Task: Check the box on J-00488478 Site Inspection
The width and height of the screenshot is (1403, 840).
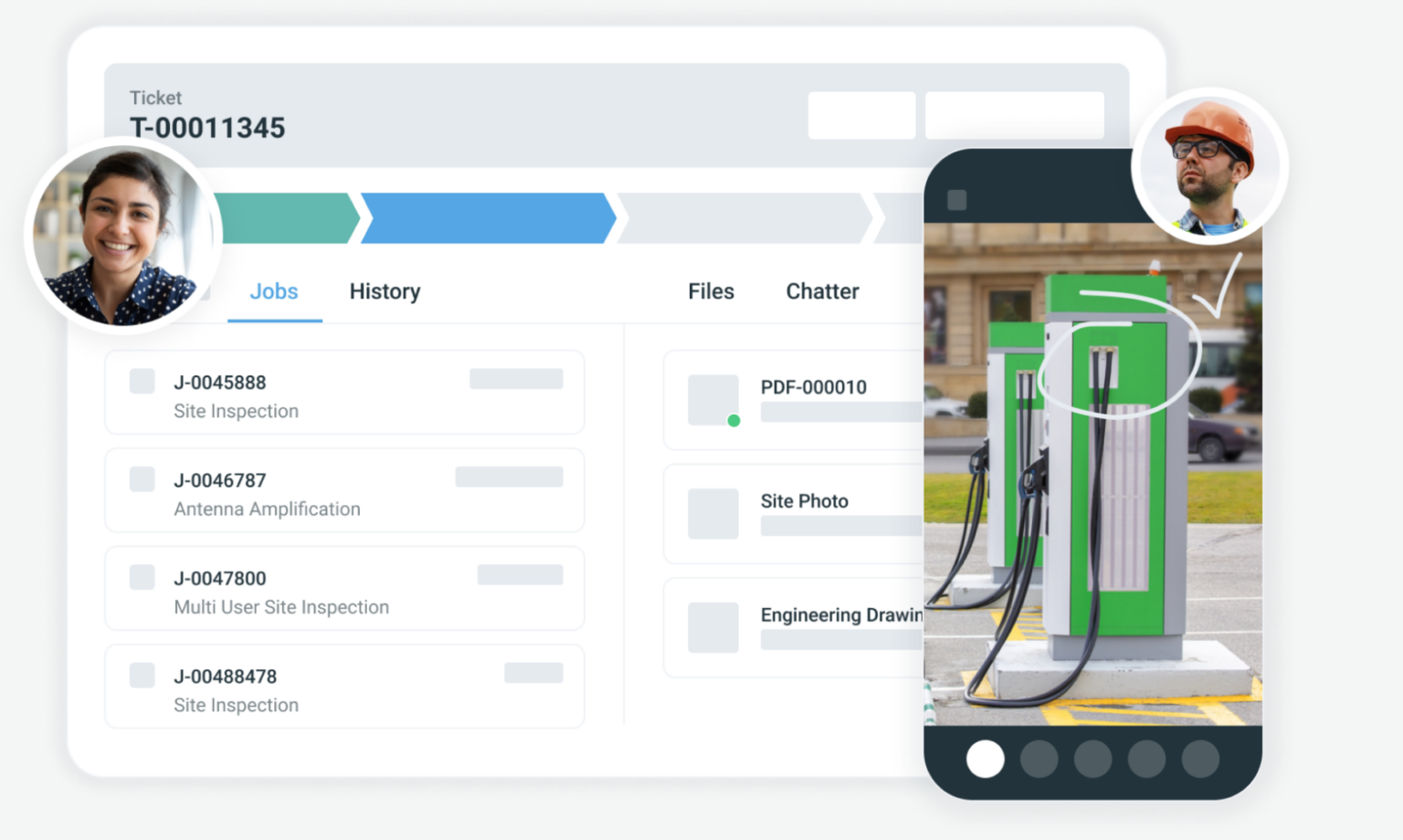Action: pos(141,675)
